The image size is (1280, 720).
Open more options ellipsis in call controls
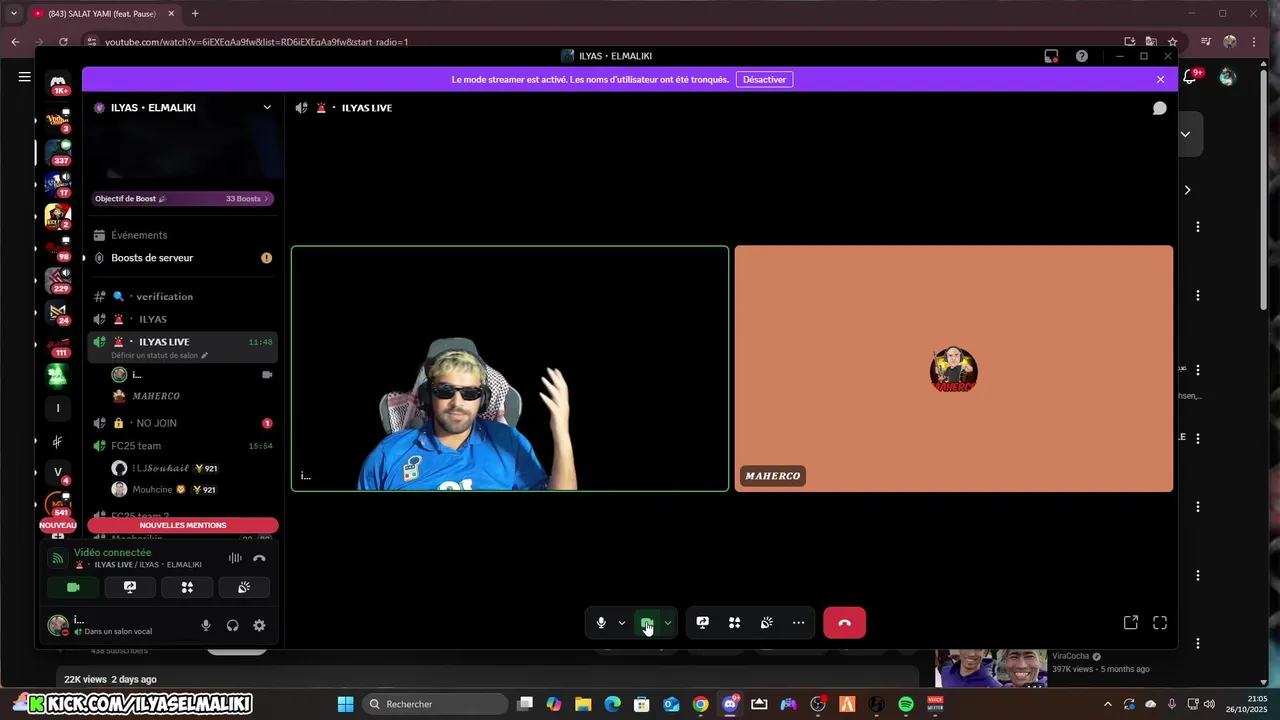click(x=798, y=623)
